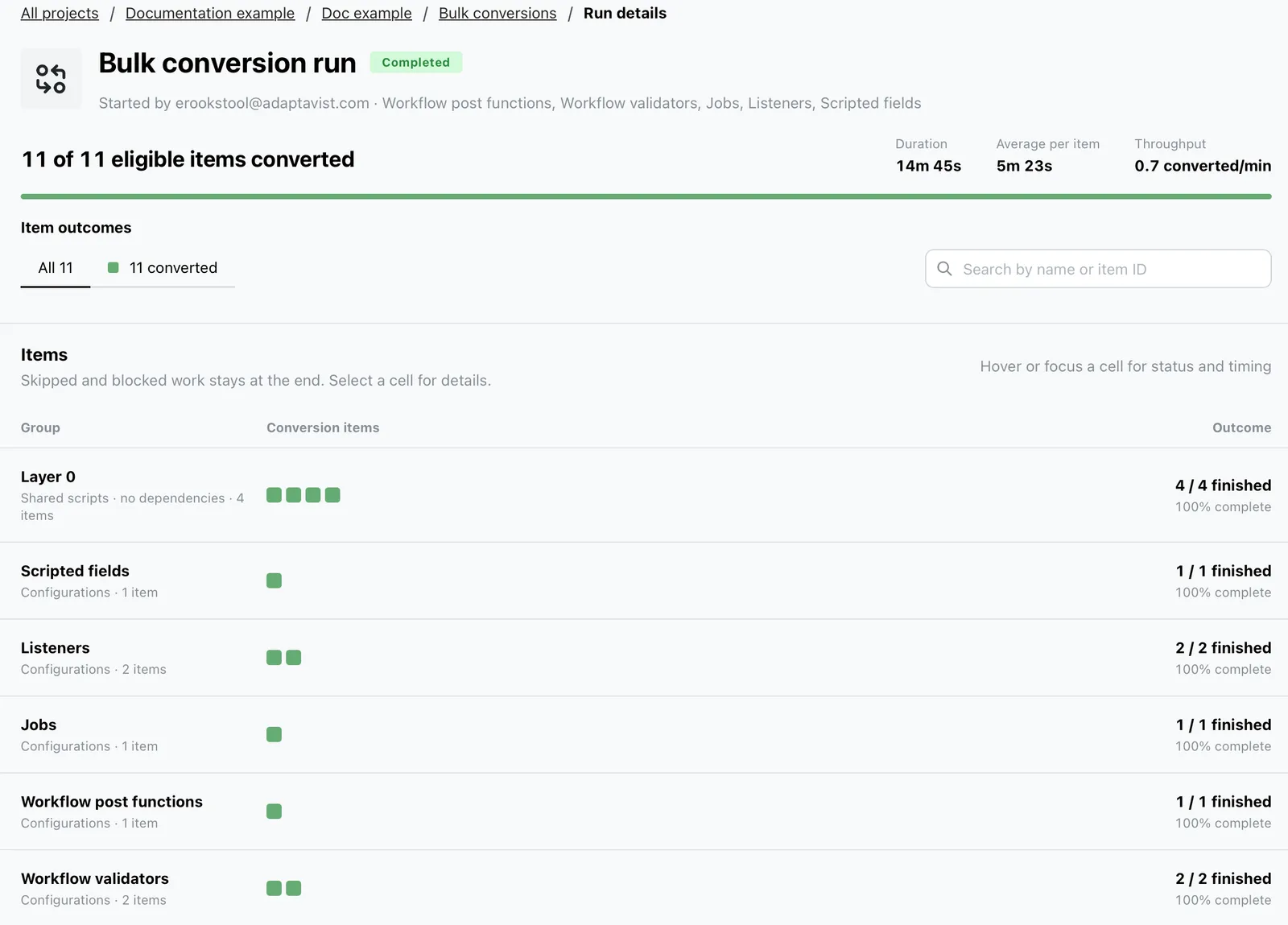The height and width of the screenshot is (925, 1288).
Task: Click the 5m 23s average value
Action: click(x=1024, y=166)
